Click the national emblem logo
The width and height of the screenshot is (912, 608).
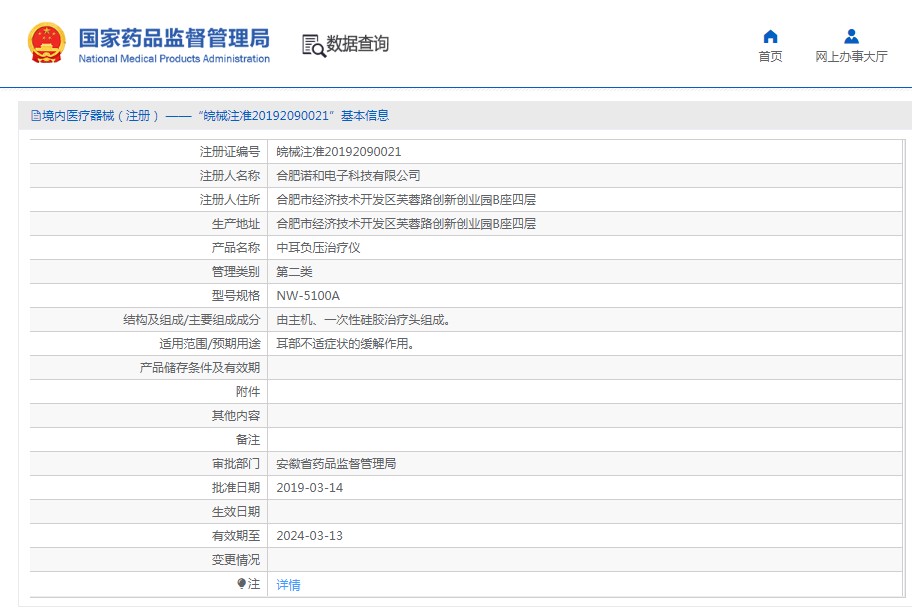[47, 43]
